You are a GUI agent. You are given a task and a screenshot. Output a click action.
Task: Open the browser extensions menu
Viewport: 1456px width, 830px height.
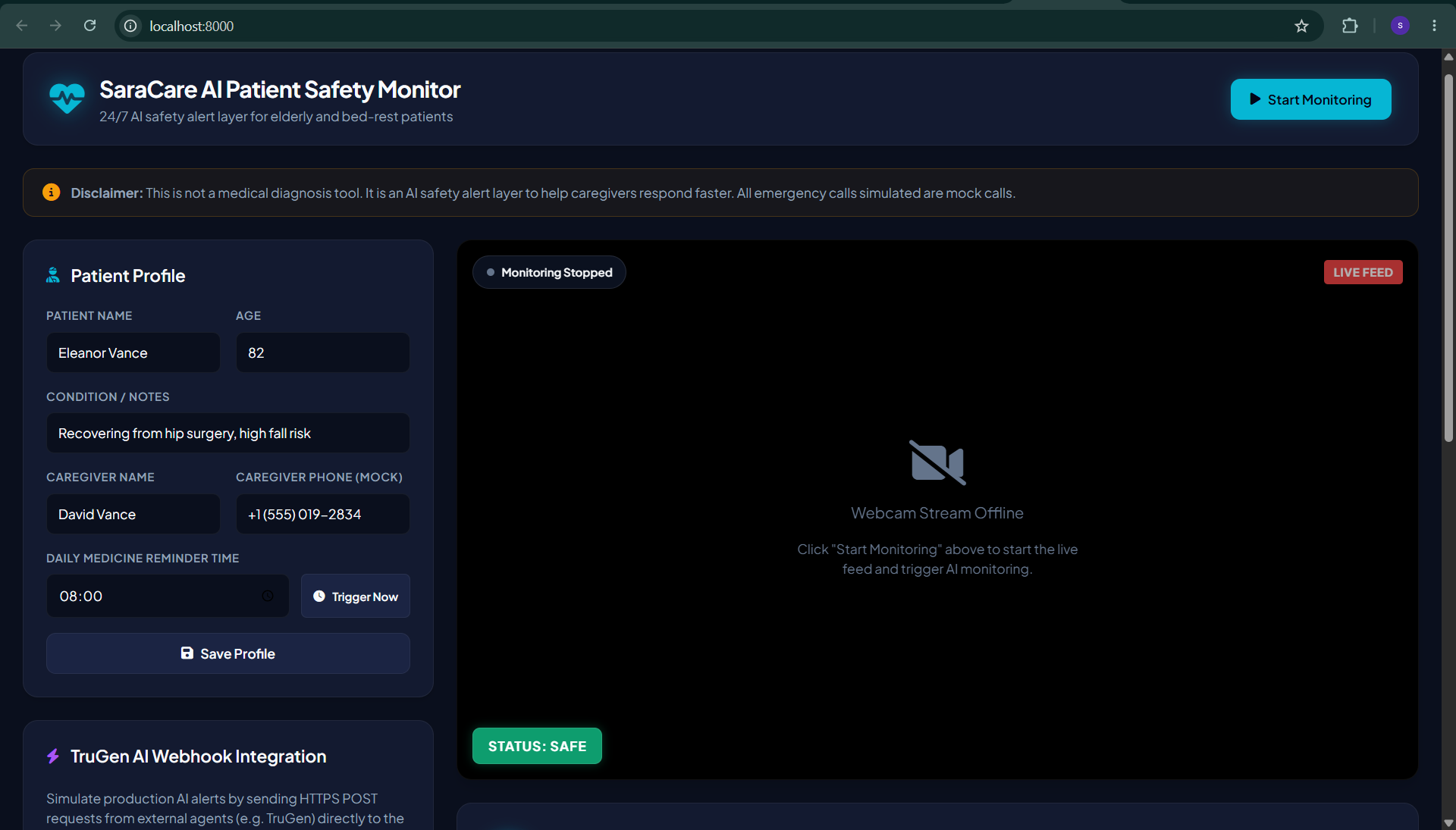click(x=1350, y=26)
